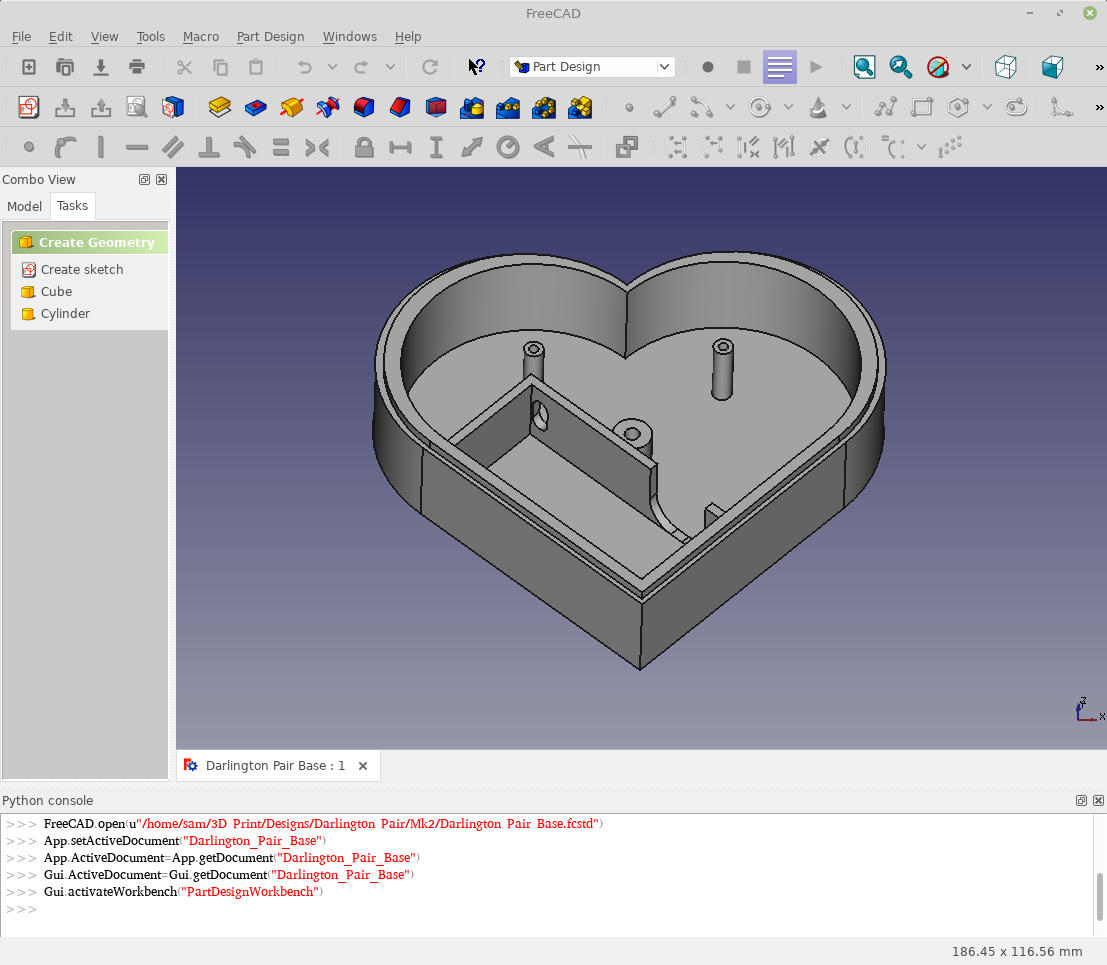This screenshot has width=1107, height=965.
Task: Click the New sketch icon in toolbar
Action: coord(29,107)
